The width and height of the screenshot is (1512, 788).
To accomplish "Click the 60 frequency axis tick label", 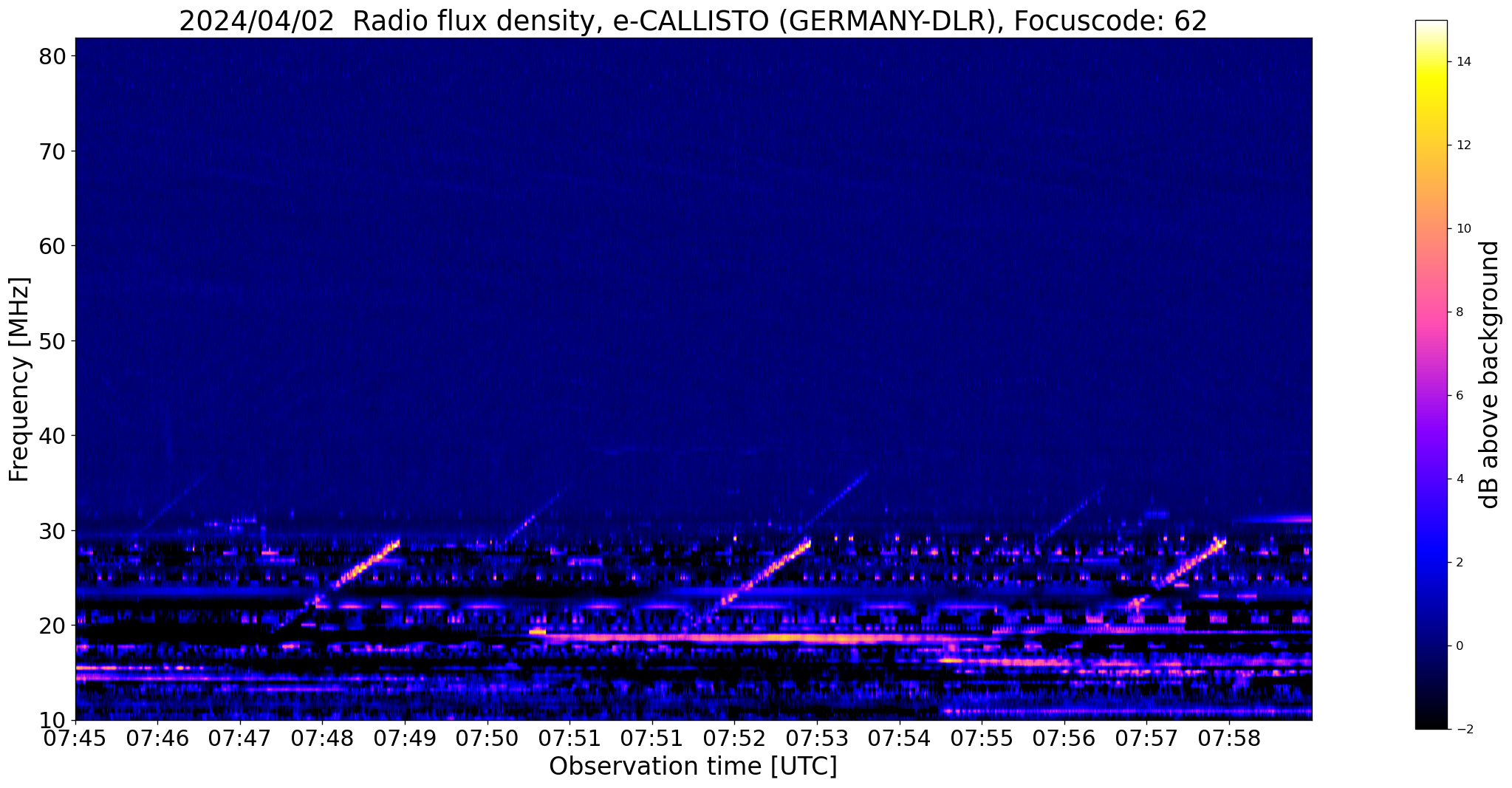I will coord(52,246).
